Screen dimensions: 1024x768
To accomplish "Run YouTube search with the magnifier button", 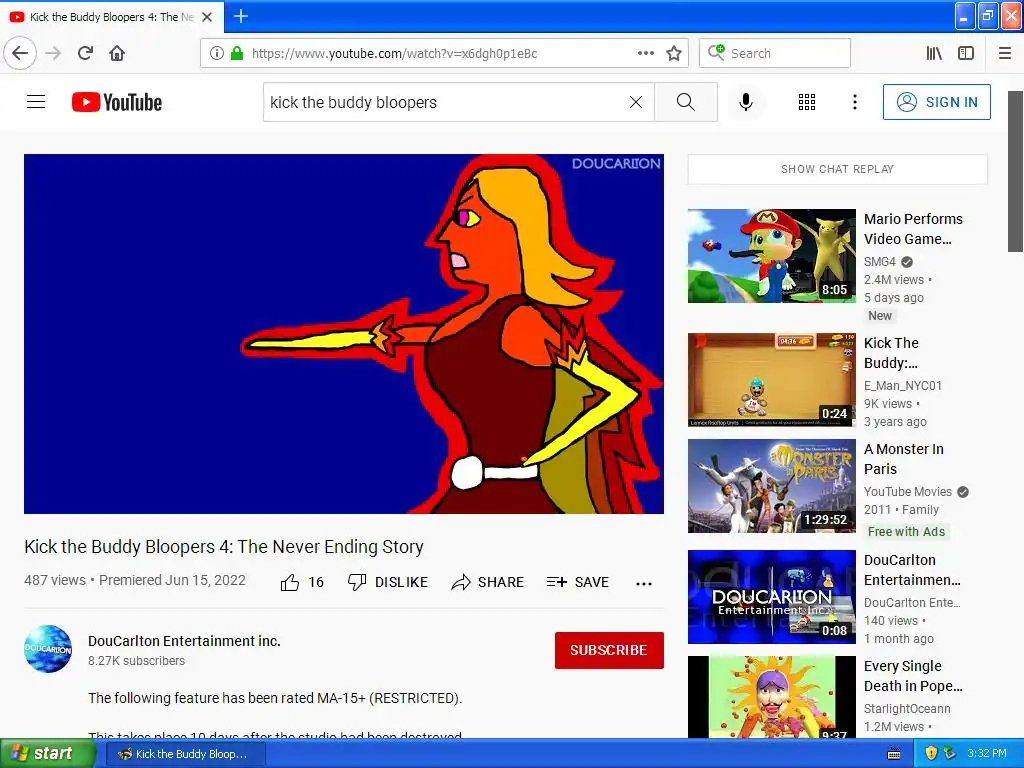I will pyautogui.click(x=686, y=102).
